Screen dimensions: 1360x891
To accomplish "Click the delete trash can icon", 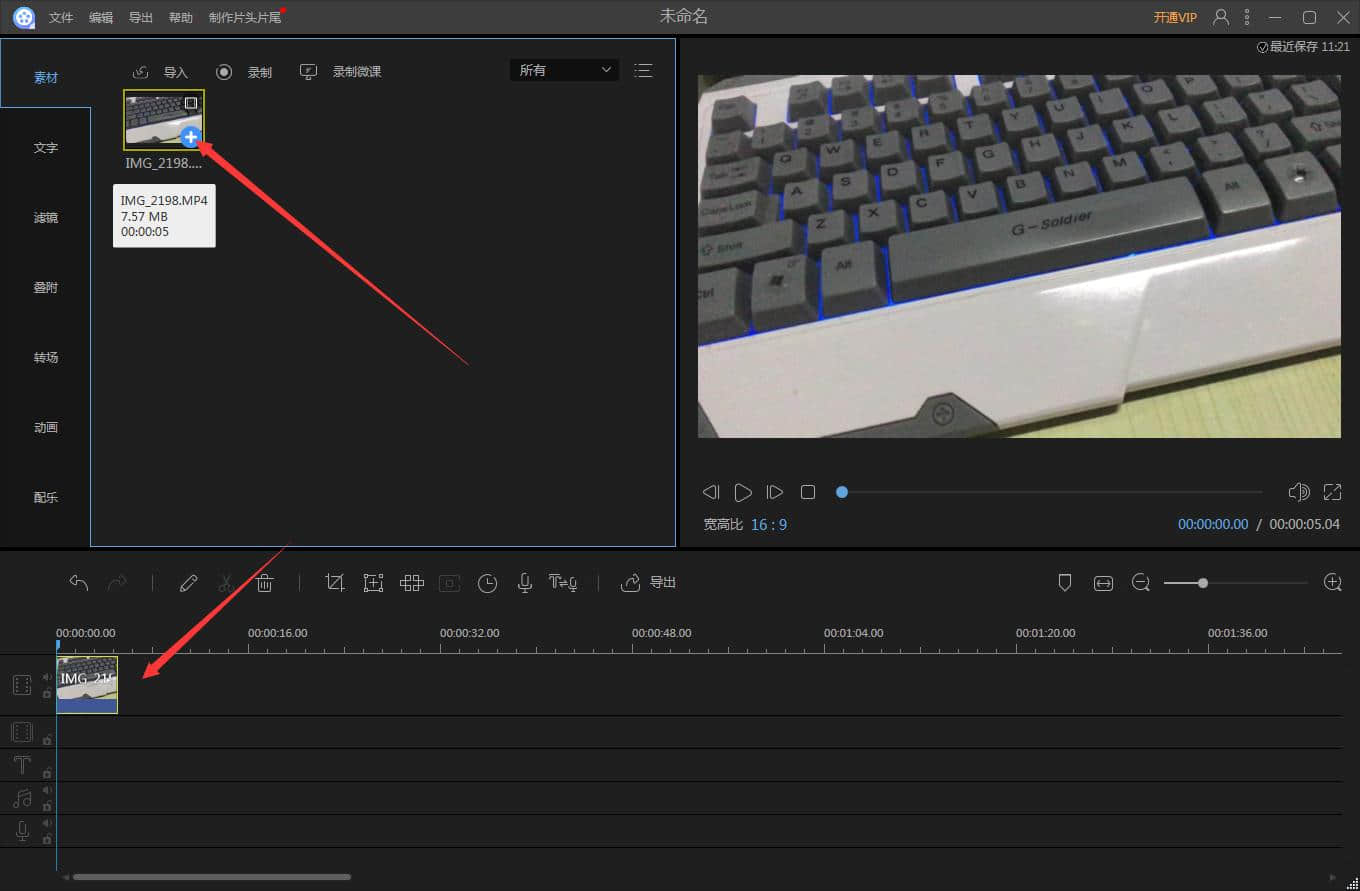I will [x=265, y=583].
